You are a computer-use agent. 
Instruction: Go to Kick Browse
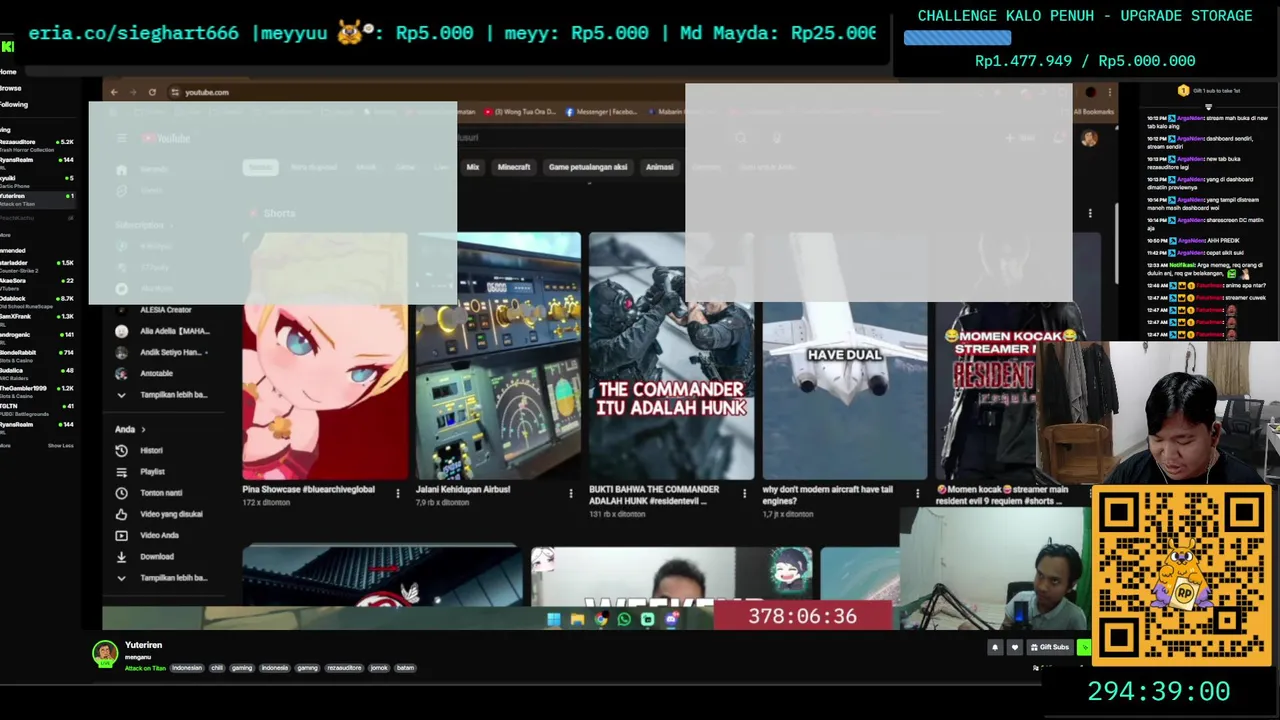11,88
